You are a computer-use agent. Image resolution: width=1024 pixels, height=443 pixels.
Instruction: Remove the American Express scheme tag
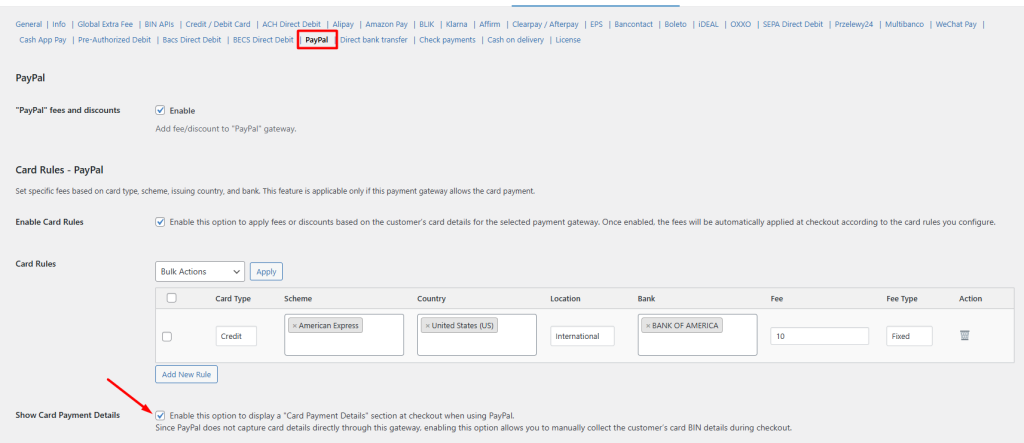tap(294, 326)
